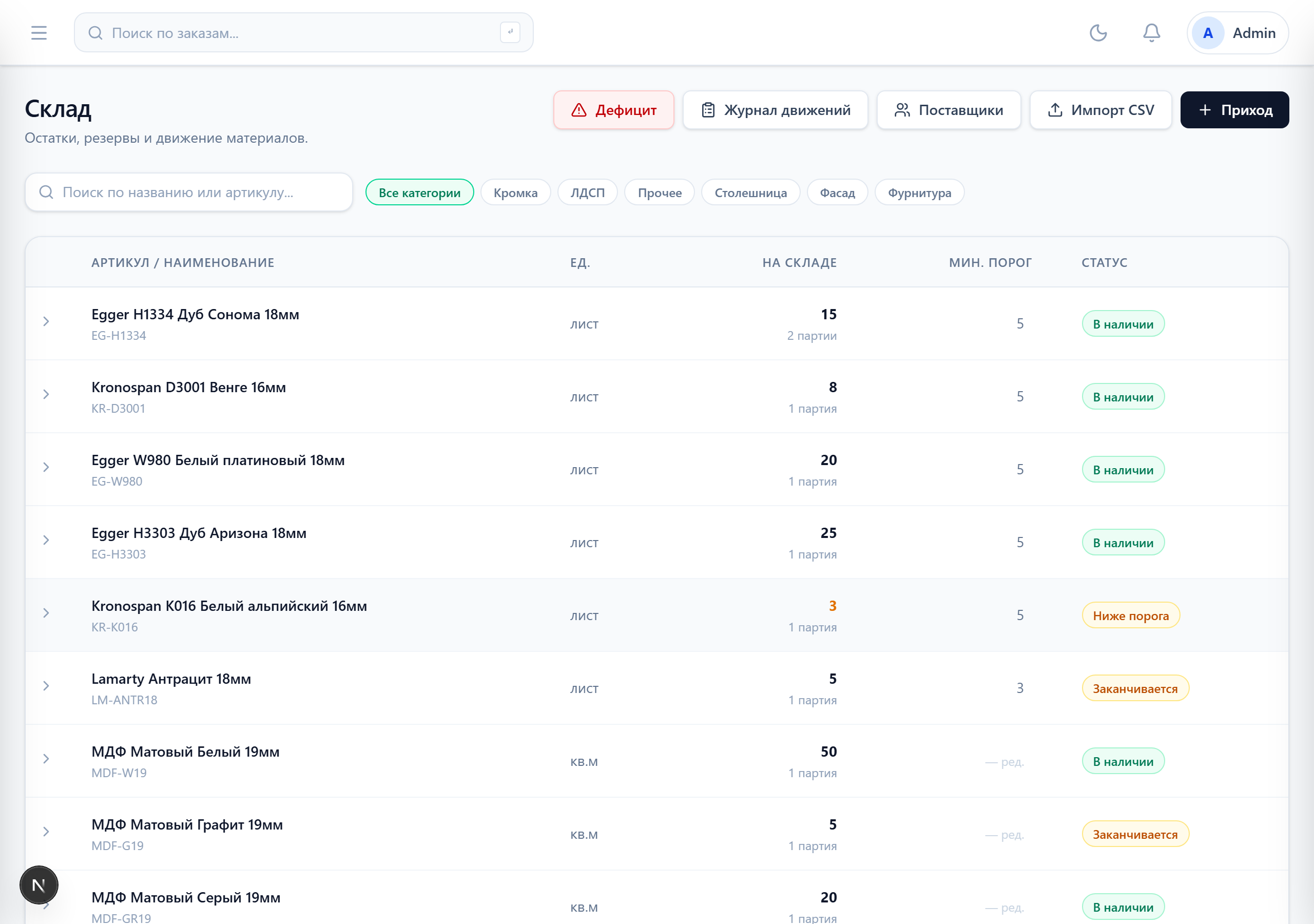Click the Склад page heading
Screen dimensions: 1314x924
click(58, 109)
